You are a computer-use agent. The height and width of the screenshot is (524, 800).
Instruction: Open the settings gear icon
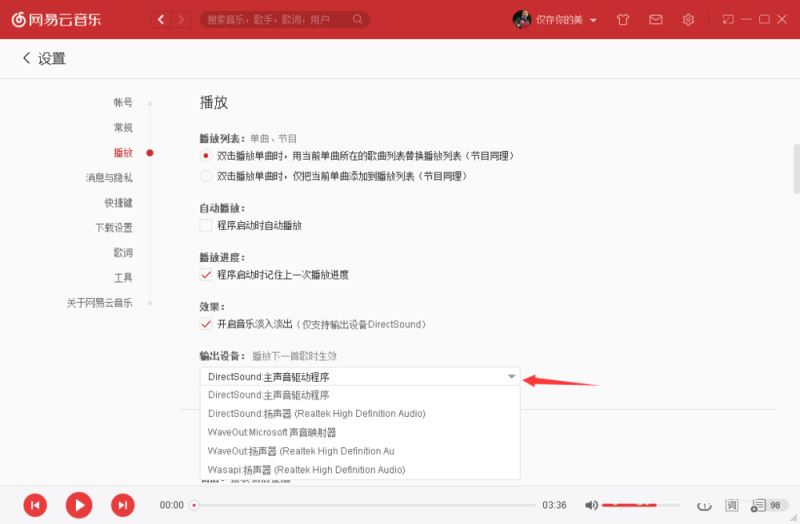tap(688, 19)
